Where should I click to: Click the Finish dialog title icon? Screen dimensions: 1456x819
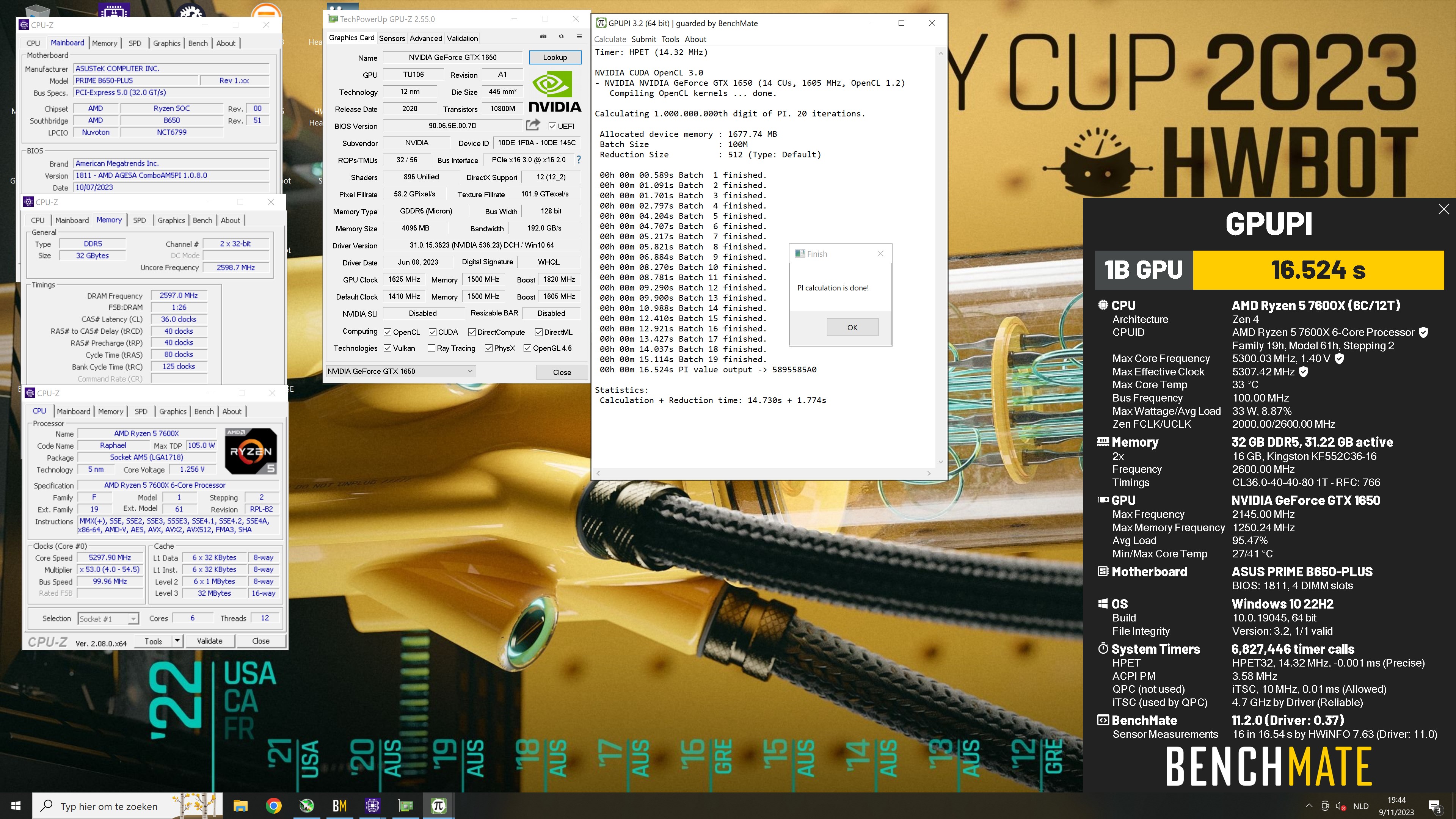click(799, 254)
